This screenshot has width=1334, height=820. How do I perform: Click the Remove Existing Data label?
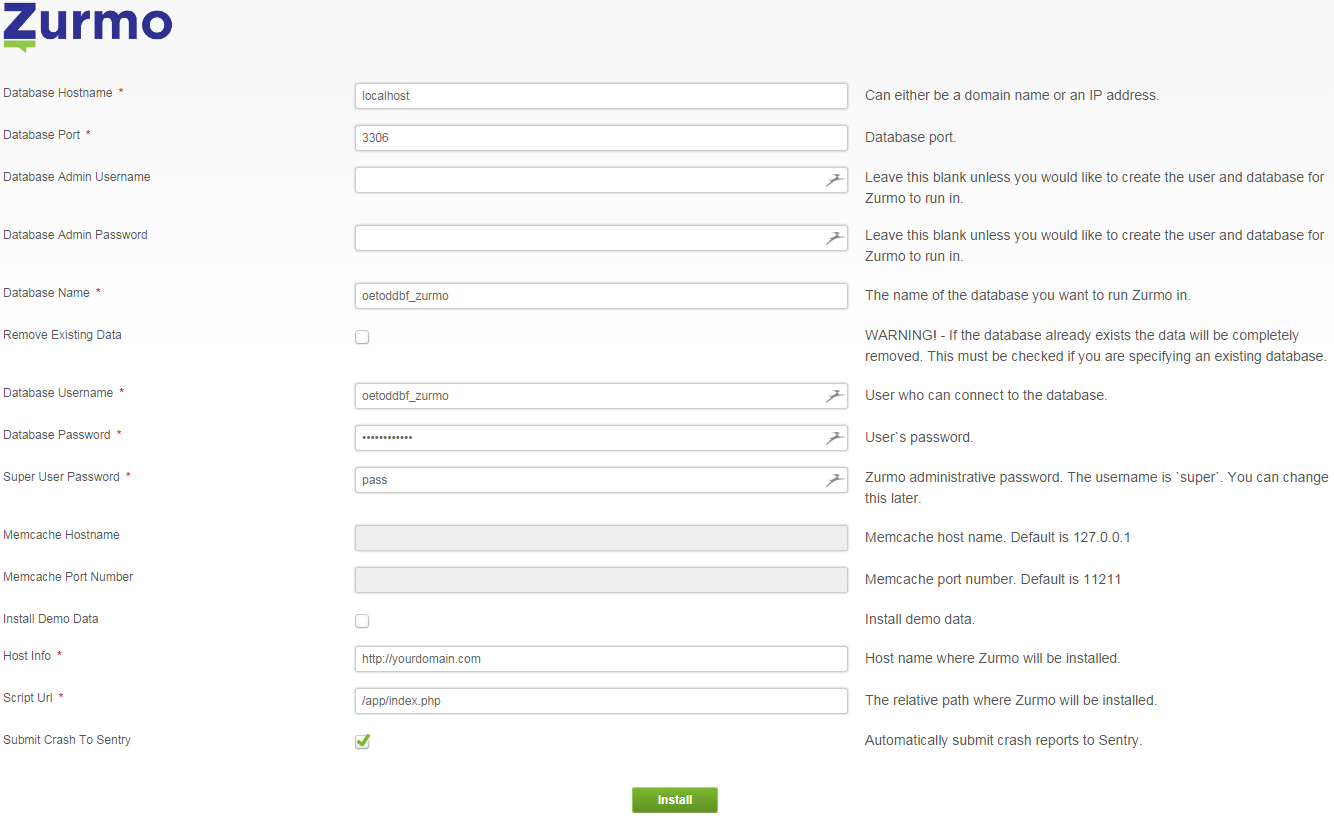tap(62, 335)
